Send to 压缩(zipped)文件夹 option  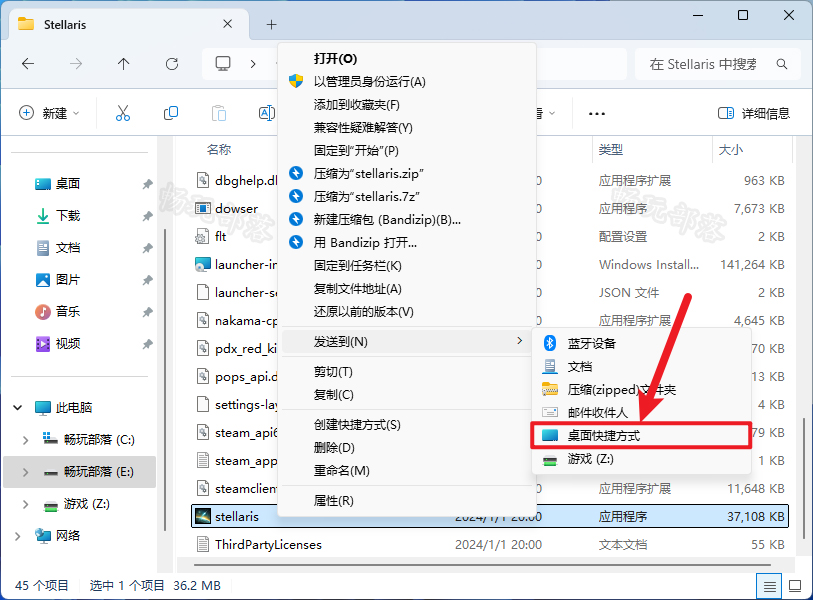641,389
